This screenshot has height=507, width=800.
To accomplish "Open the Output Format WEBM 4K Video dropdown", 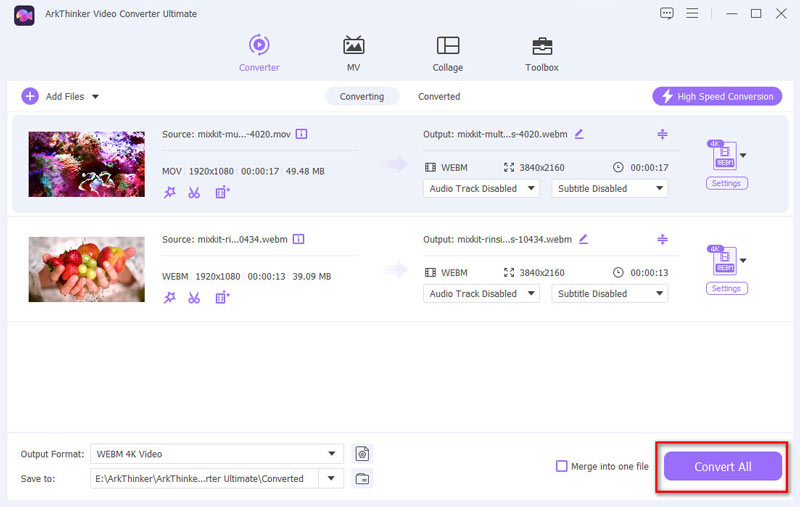I will click(217, 453).
